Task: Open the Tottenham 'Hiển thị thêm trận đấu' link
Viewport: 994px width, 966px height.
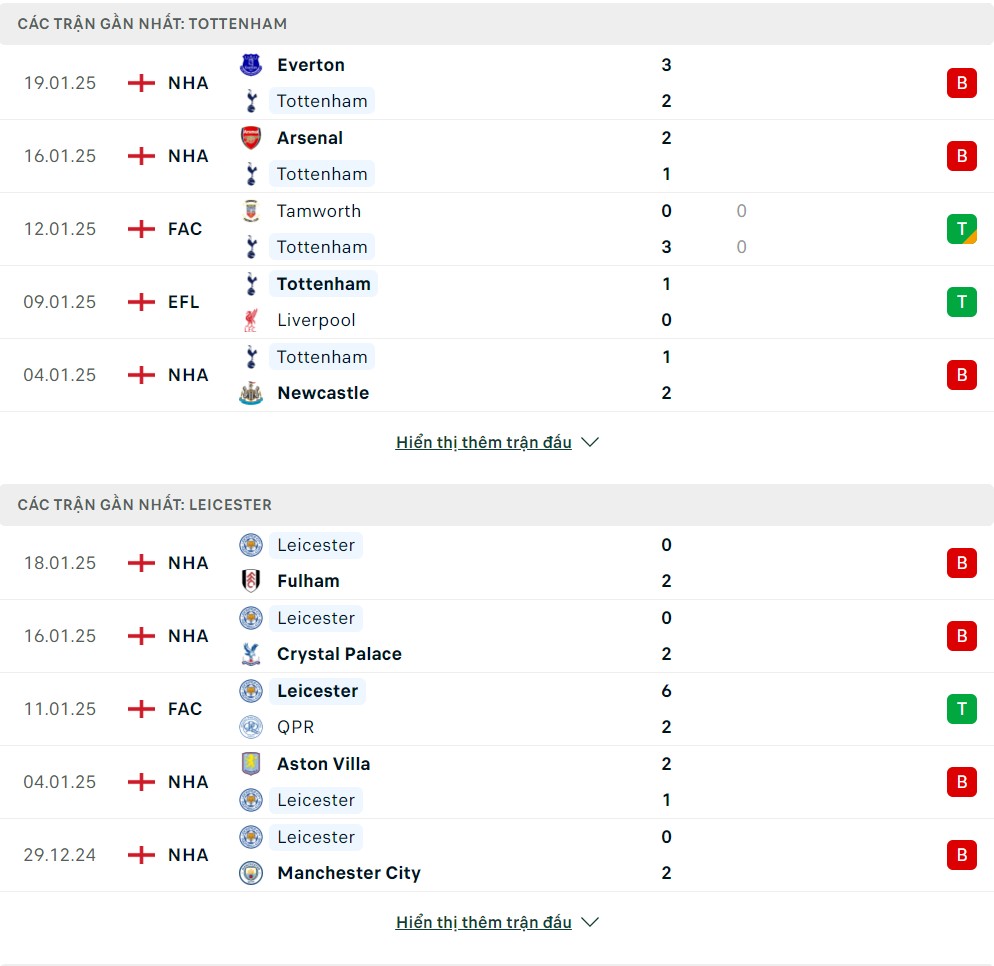Action: [x=484, y=442]
